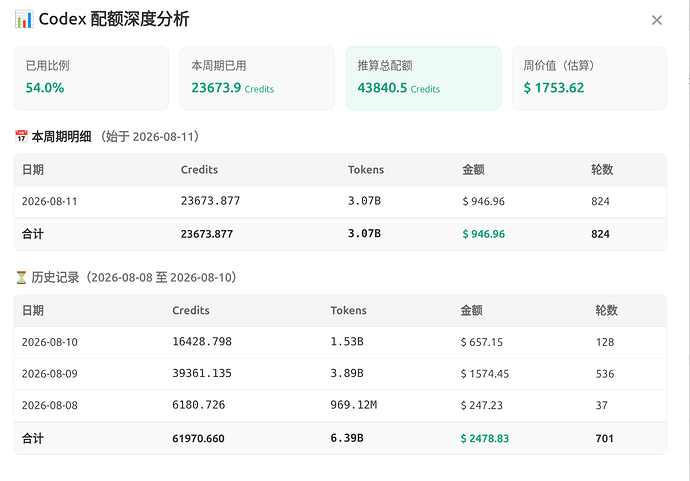Select the 推算总配额 43840.5 Credits card
Viewport: 690px width, 481px height.
coord(423,78)
